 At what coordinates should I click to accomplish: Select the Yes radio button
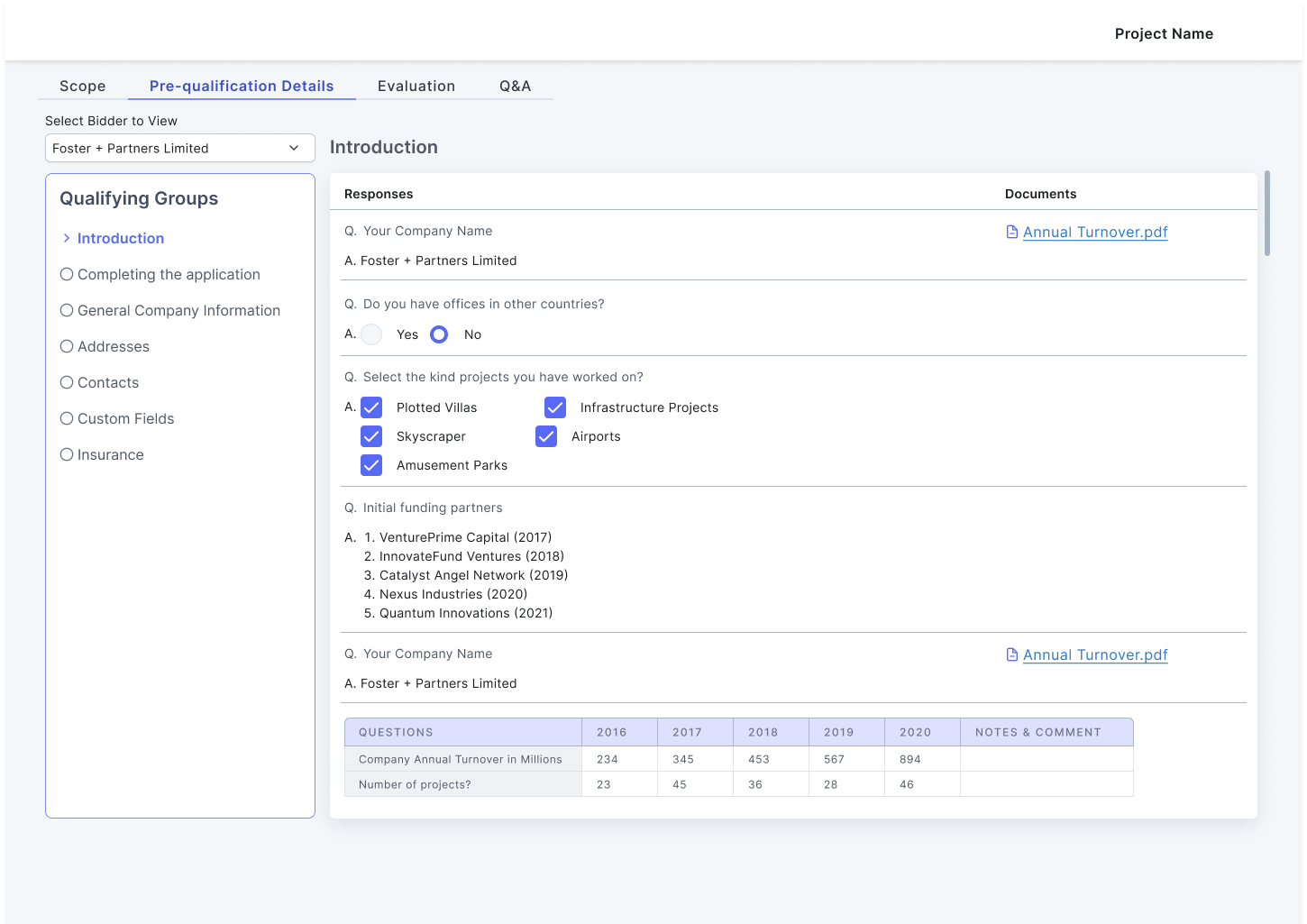click(x=371, y=334)
